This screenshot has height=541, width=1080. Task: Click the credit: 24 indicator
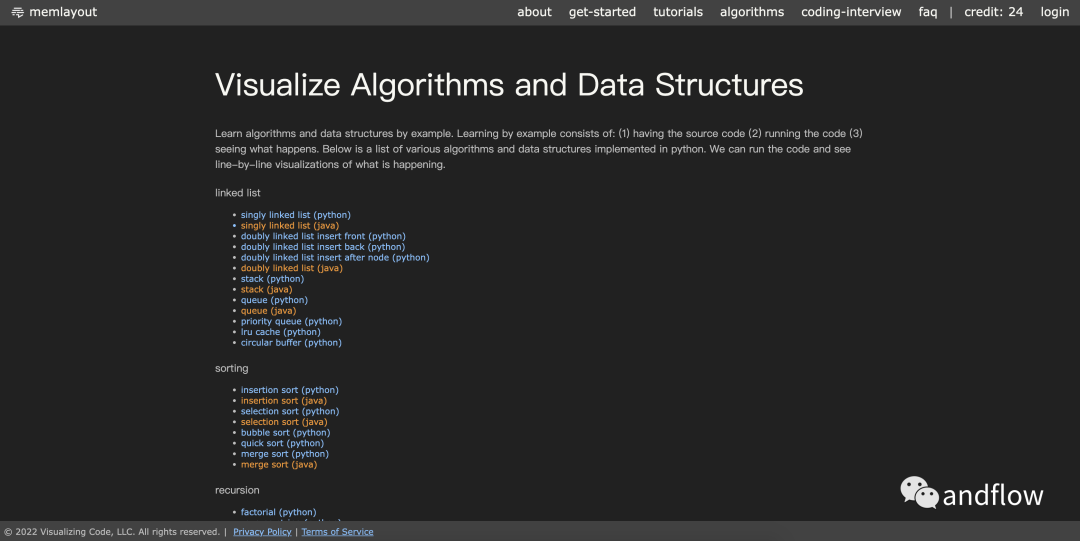993,12
